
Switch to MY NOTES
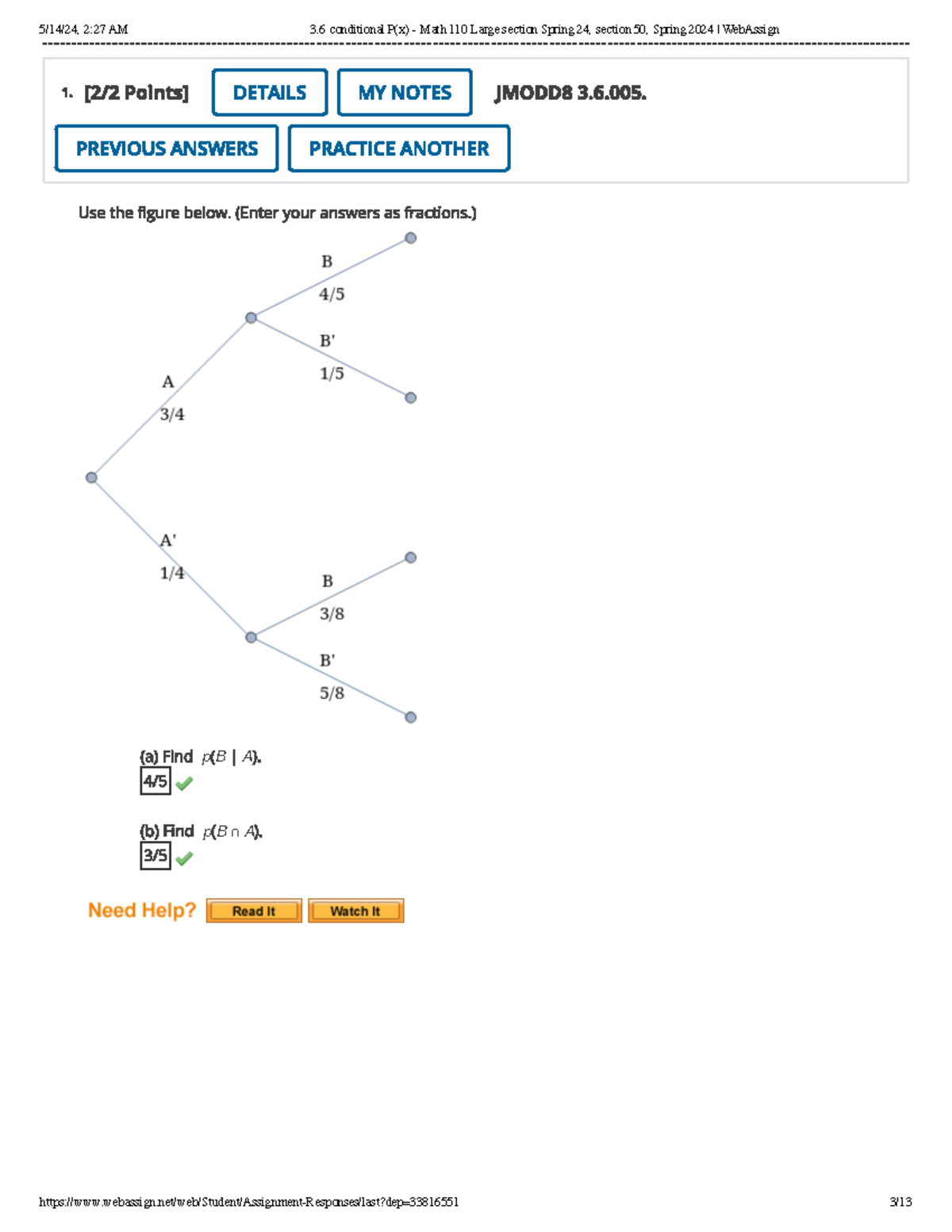pos(405,92)
